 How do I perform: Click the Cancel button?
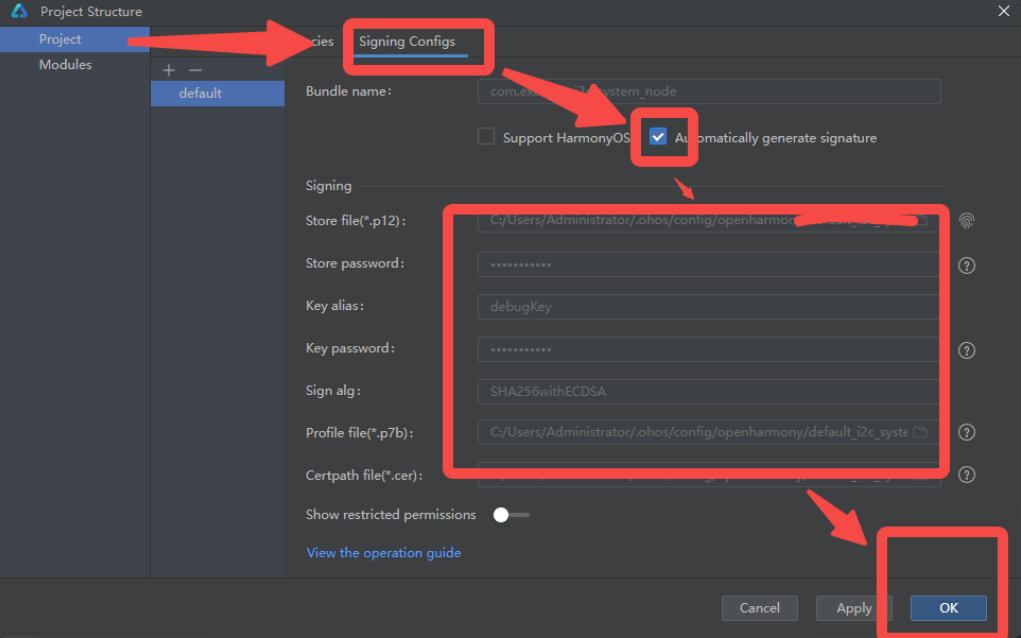tap(759, 608)
